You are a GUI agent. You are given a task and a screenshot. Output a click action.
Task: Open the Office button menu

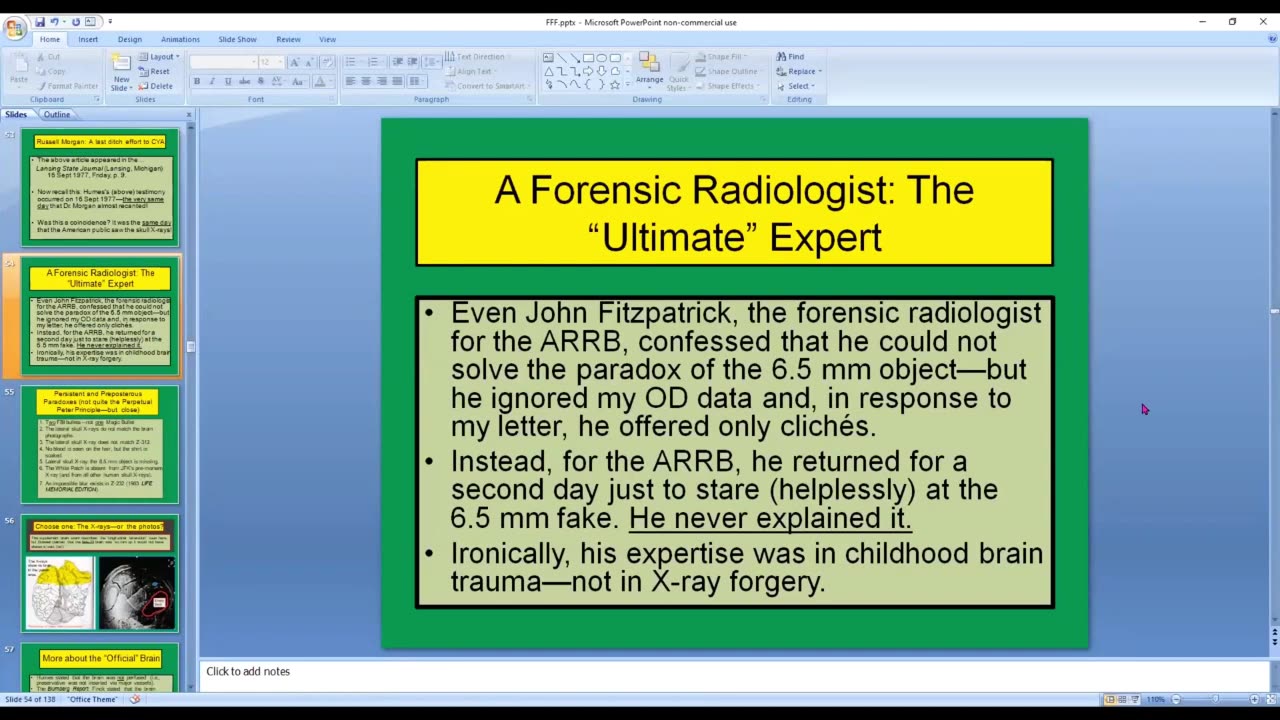tap(14, 28)
